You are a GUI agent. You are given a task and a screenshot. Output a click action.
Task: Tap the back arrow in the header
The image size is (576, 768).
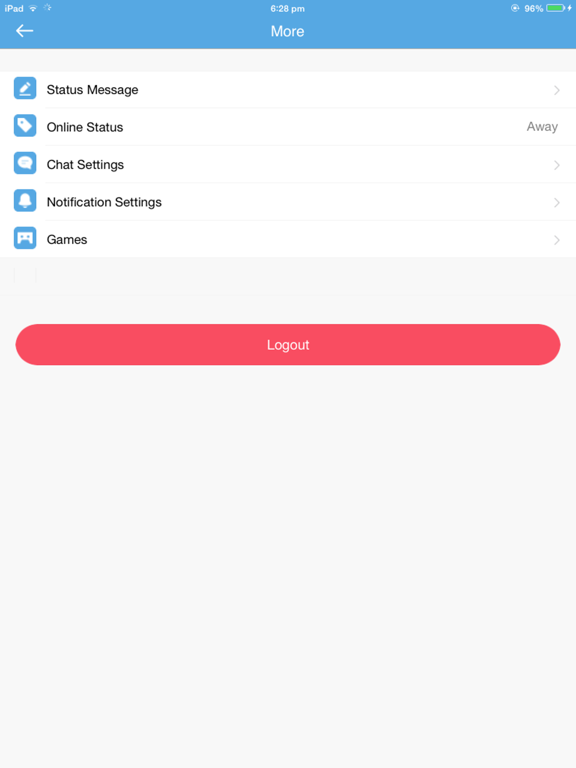click(24, 31)
